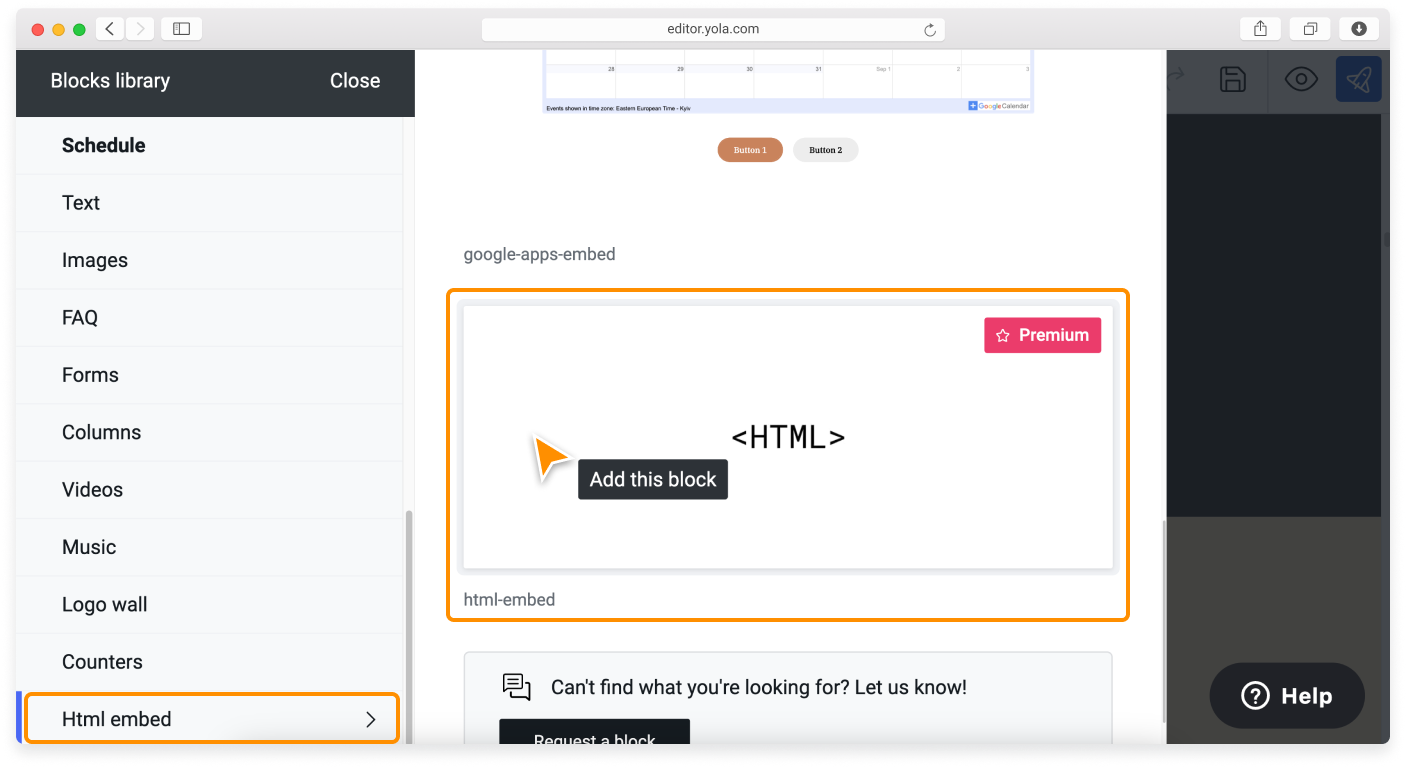Publish the site via the rocket icon
This screenshot has width=1406, height=768.
tap(1359, 79)
